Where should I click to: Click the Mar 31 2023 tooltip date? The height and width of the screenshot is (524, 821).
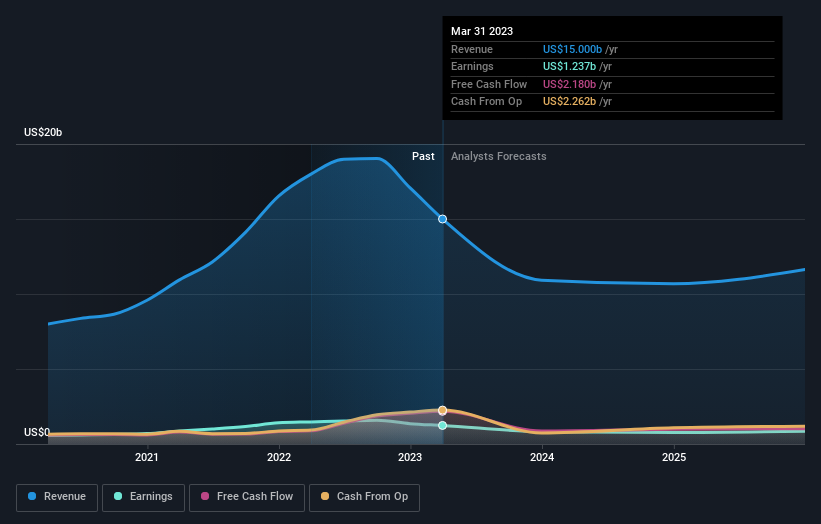(482, 31)
